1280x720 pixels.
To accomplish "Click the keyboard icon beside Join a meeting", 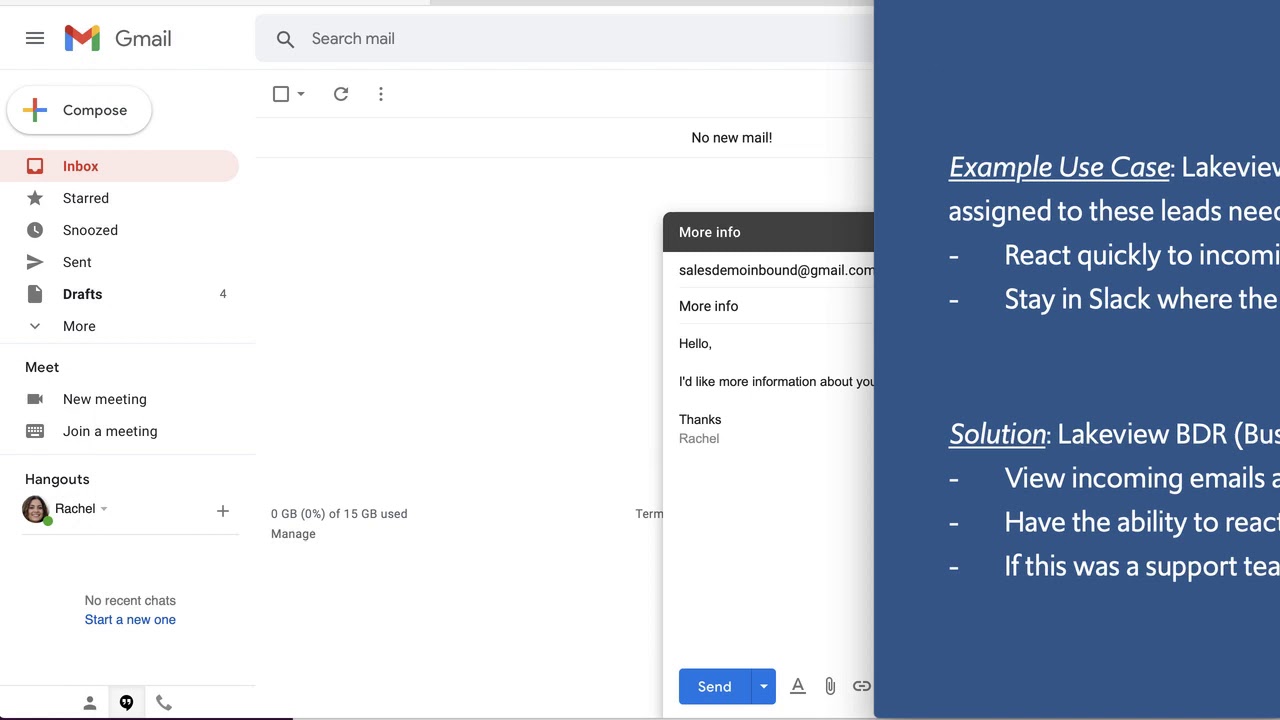I will pyautogui.click(x=35, y=431).
